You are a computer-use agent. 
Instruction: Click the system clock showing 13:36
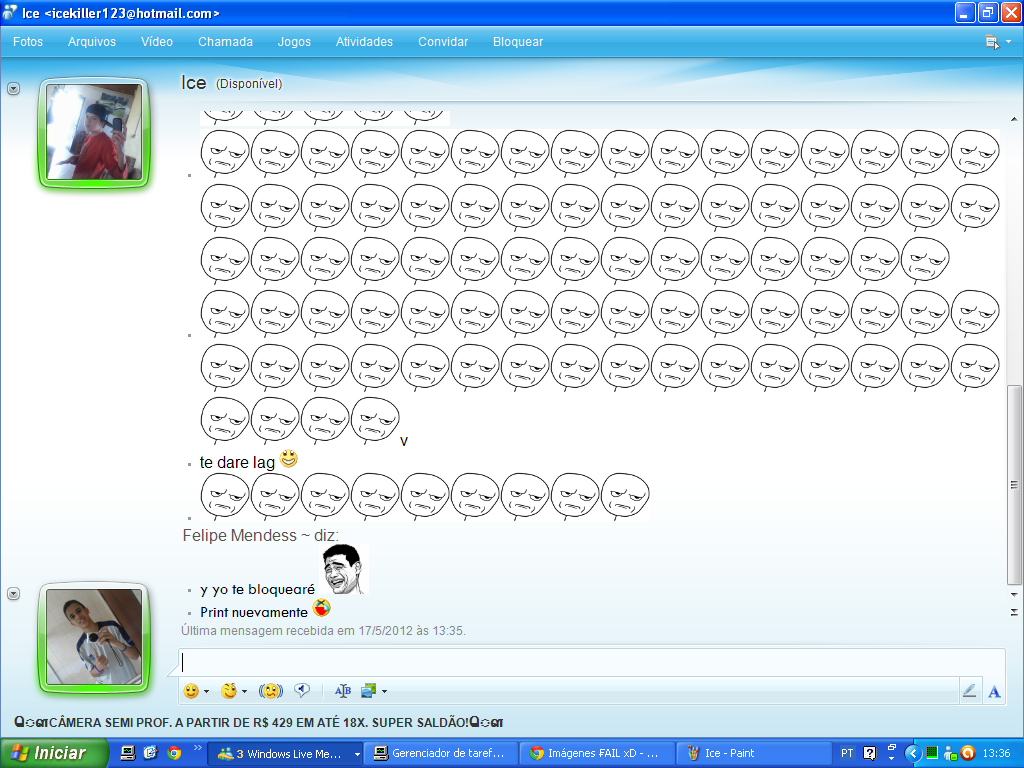997,753
